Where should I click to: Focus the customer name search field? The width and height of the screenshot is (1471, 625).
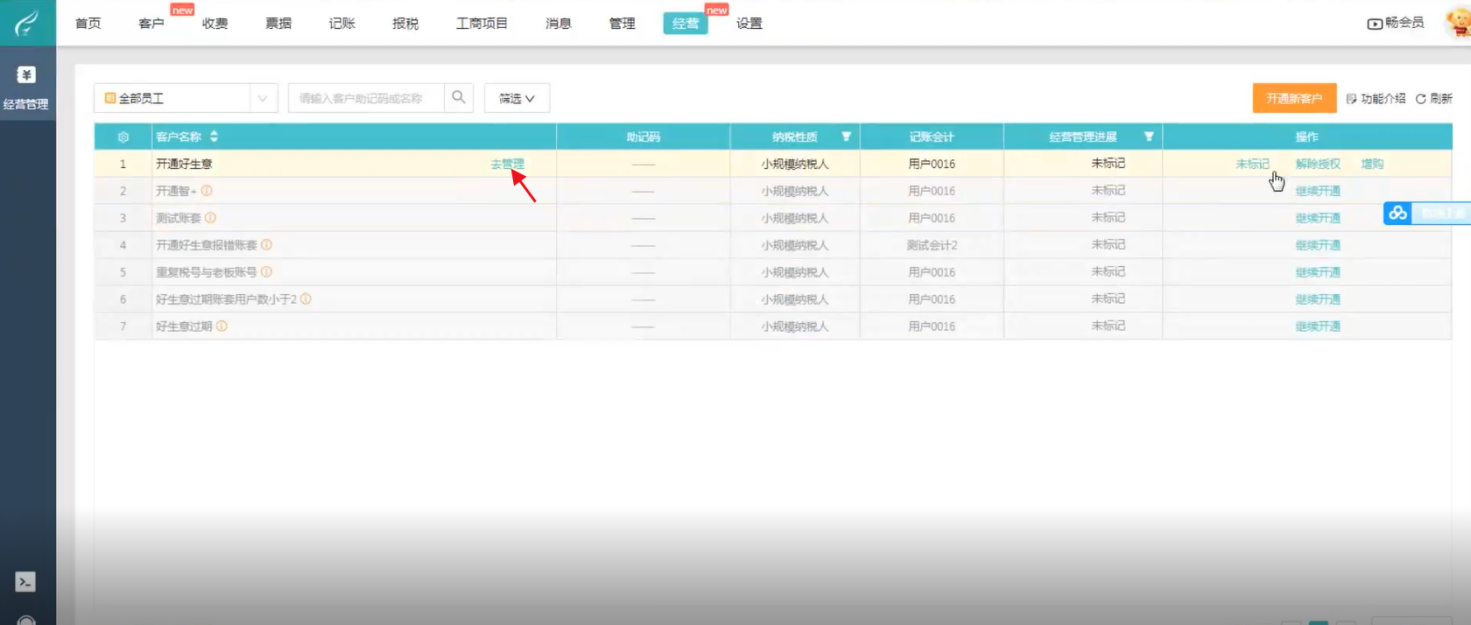tap(365, 98)
